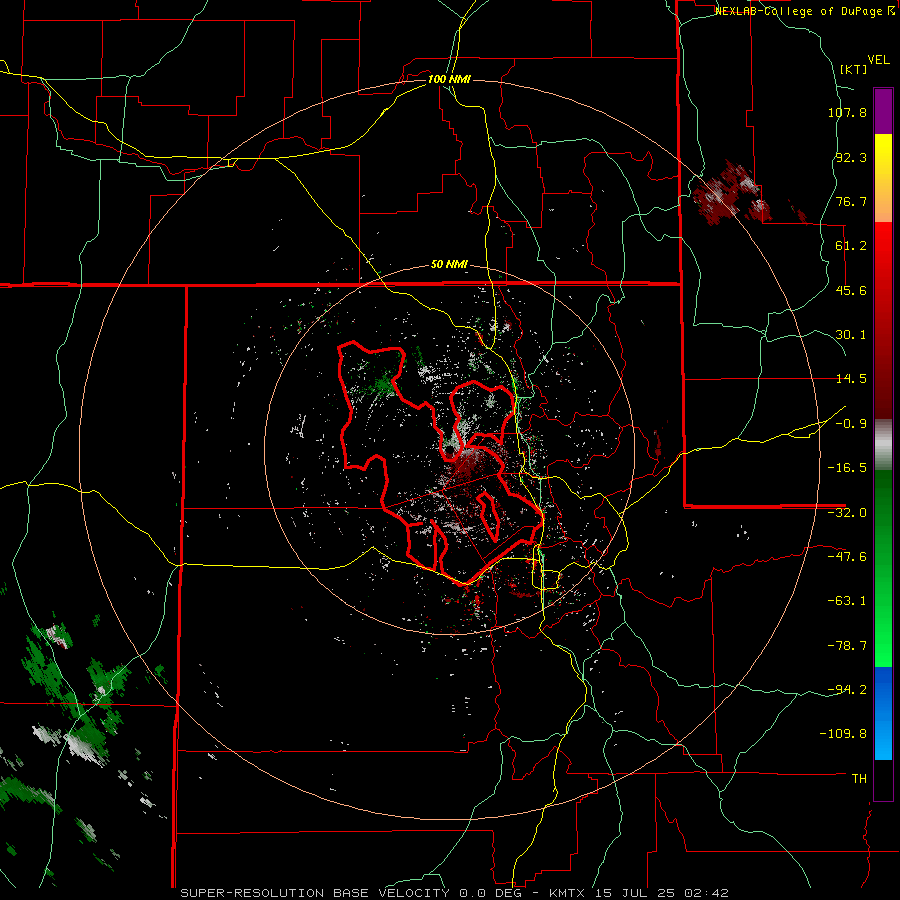Image resolution: width=900 pixels, height=900 pixels.
Task: Click the red velocity echo near 100 NMI ring
Action: (x=732, y=193)
